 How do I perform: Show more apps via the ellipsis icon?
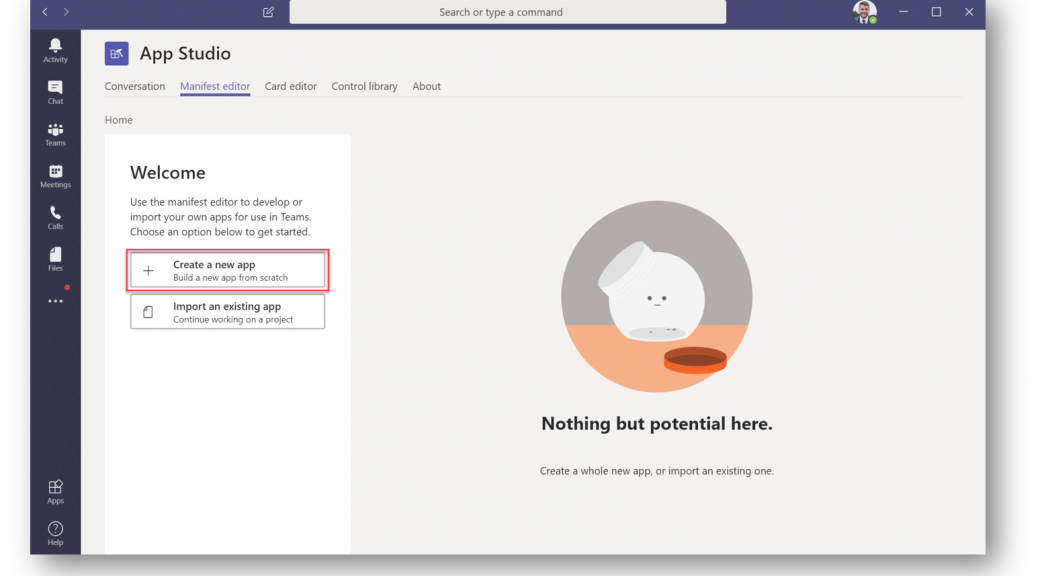click(x=56, y=301)
